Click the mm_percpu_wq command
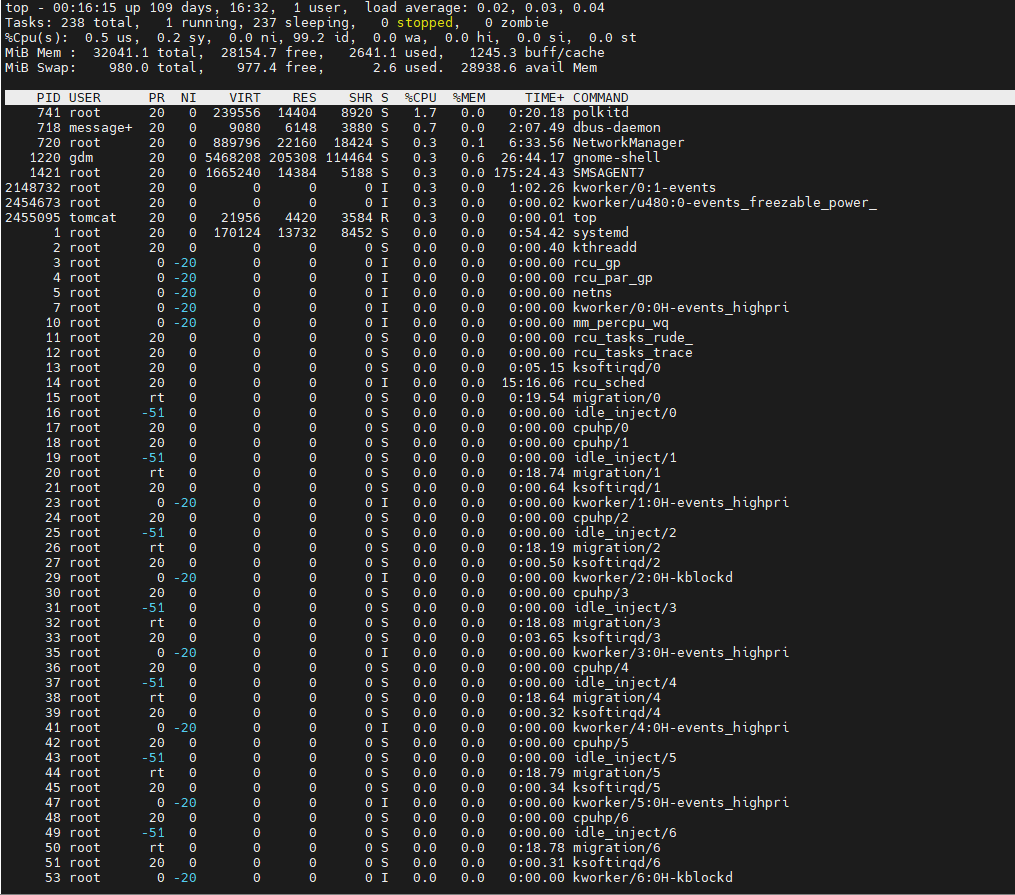 (621, 322)
